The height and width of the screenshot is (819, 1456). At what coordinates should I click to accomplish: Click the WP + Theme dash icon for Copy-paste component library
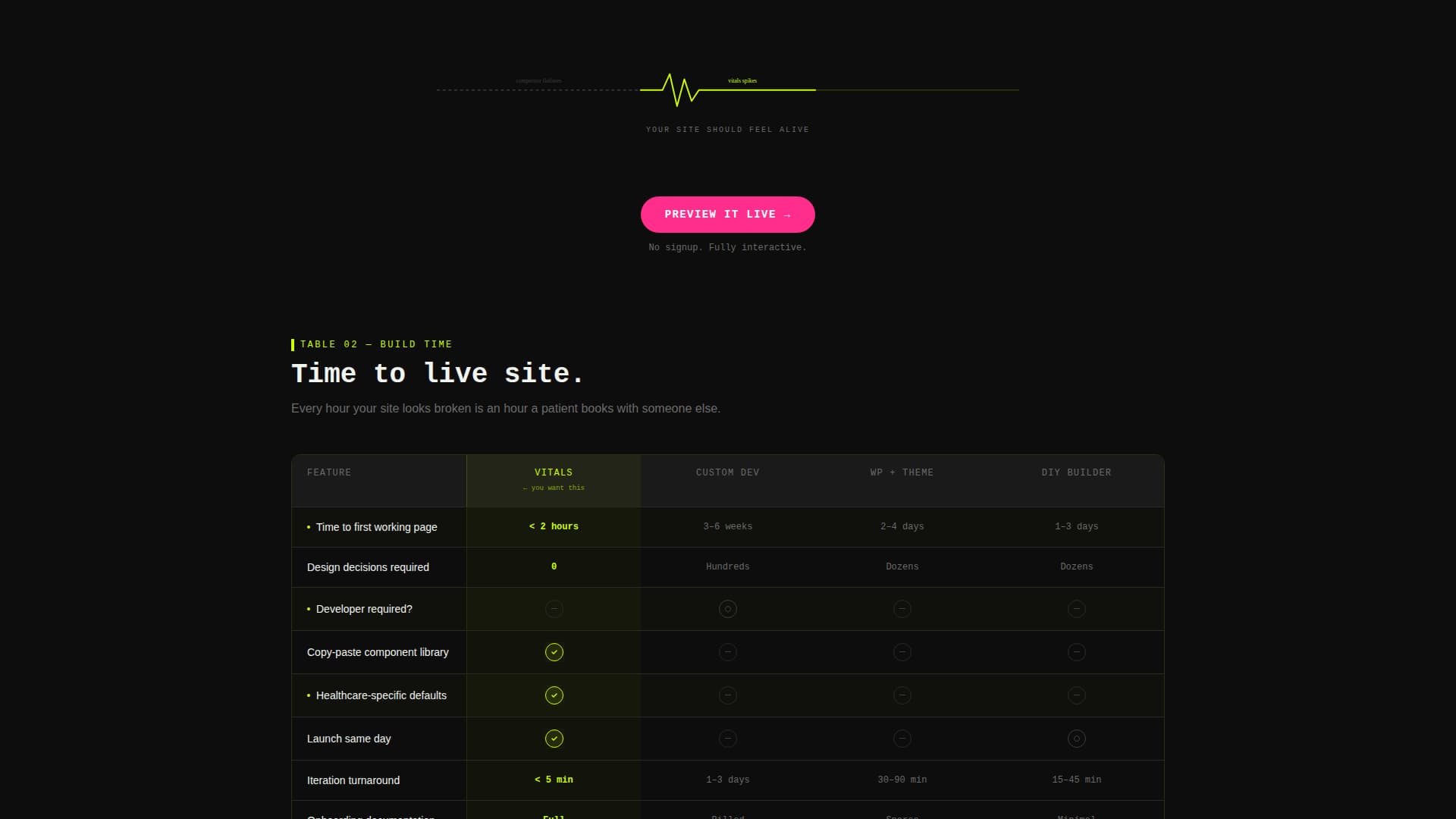pyautogui.click(x=902, y=652)
